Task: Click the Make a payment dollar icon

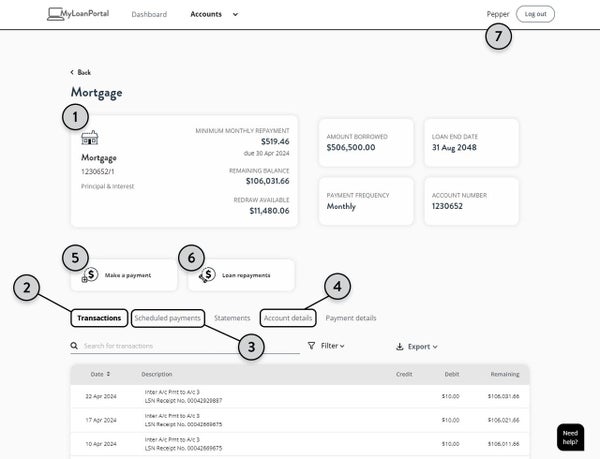Action: coord(90,275)
